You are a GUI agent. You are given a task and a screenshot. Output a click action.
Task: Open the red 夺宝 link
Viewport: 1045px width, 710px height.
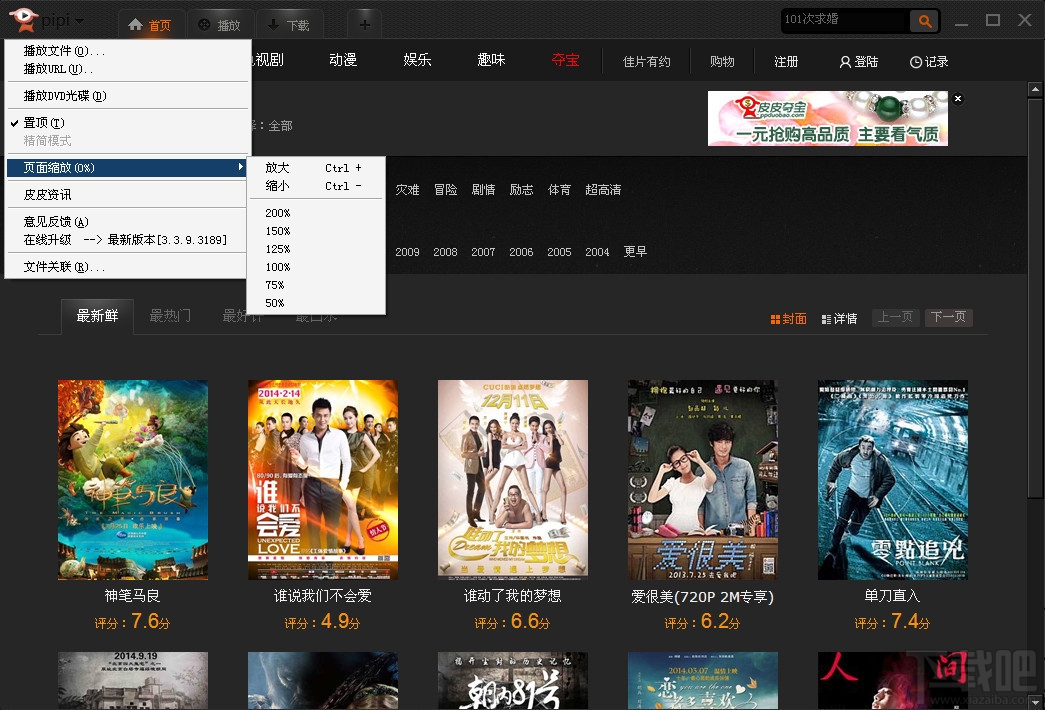pyautogui.click(x=565, y=60)
